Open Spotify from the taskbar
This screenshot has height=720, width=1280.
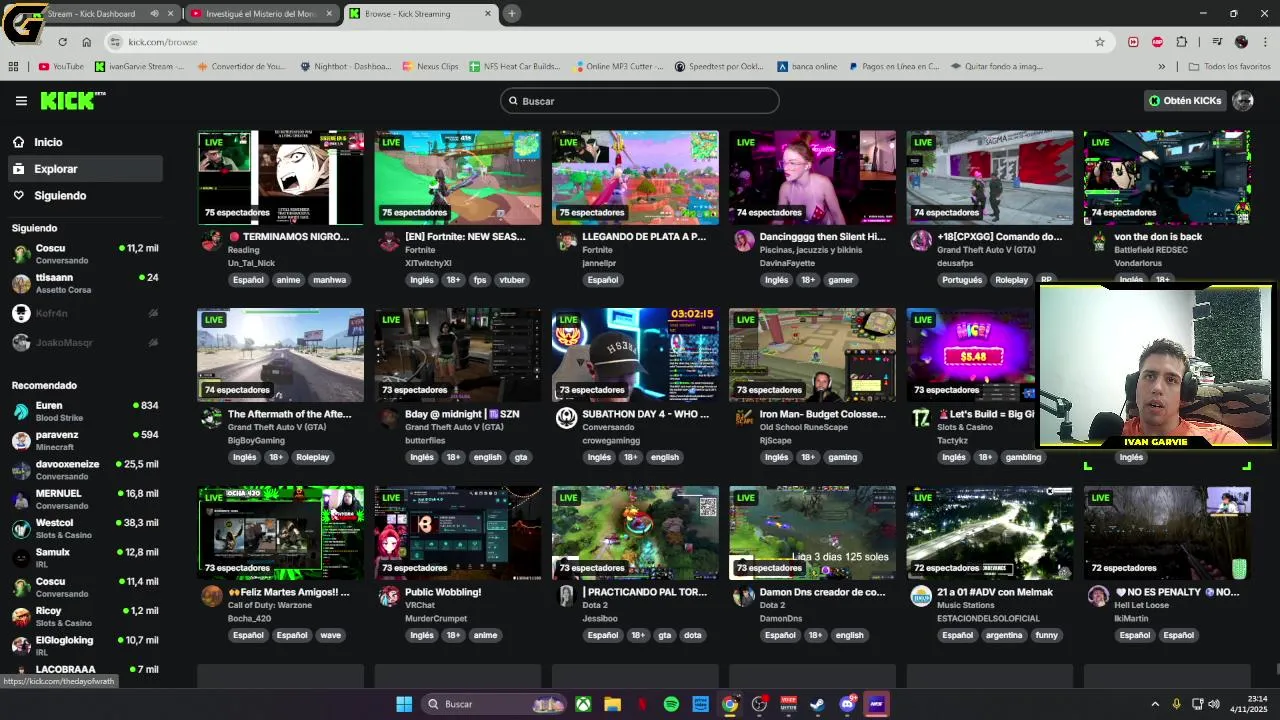[671, 704]
